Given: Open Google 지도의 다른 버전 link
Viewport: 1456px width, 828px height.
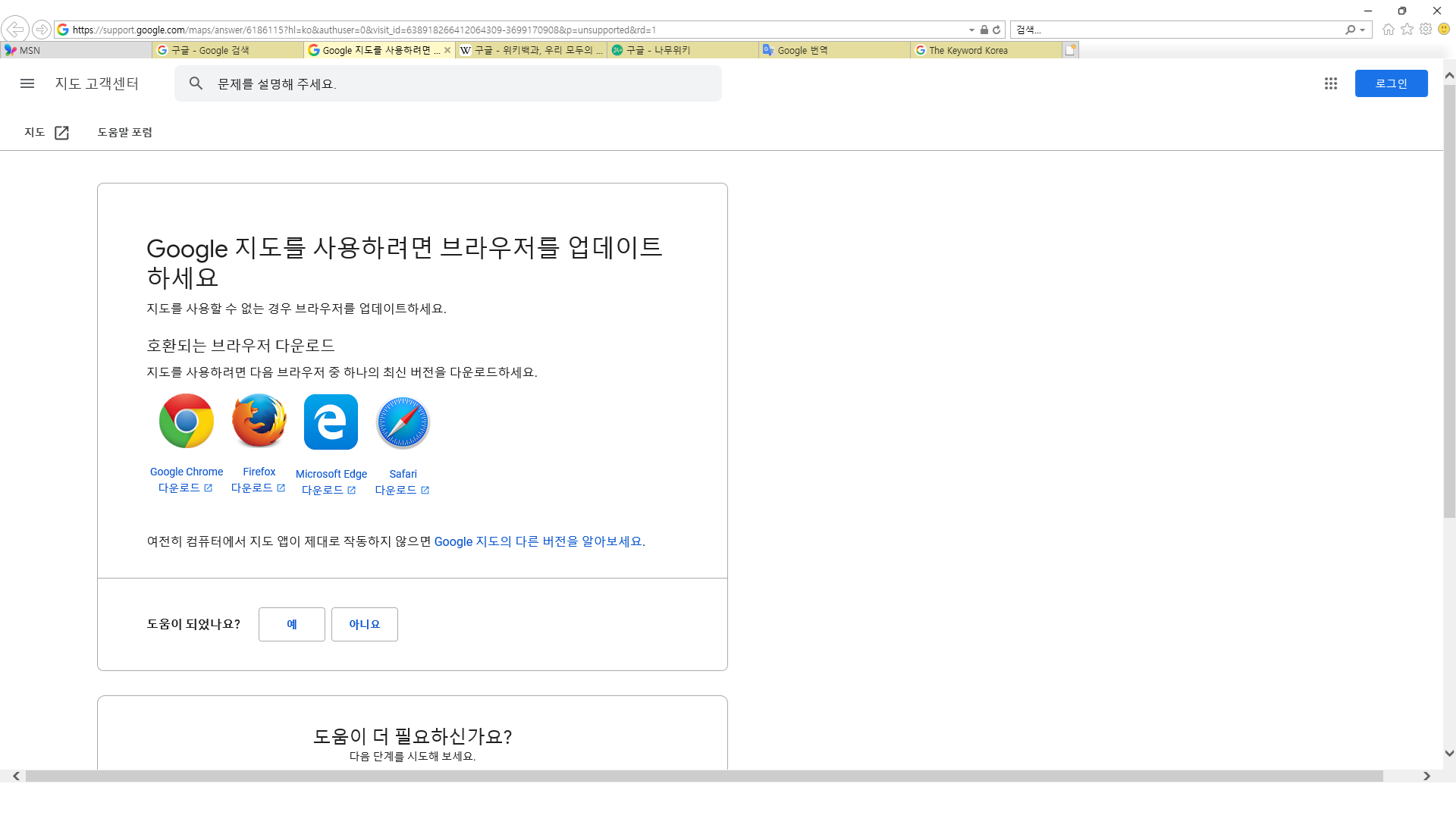Looking at the screenshot, I should 538,541.
